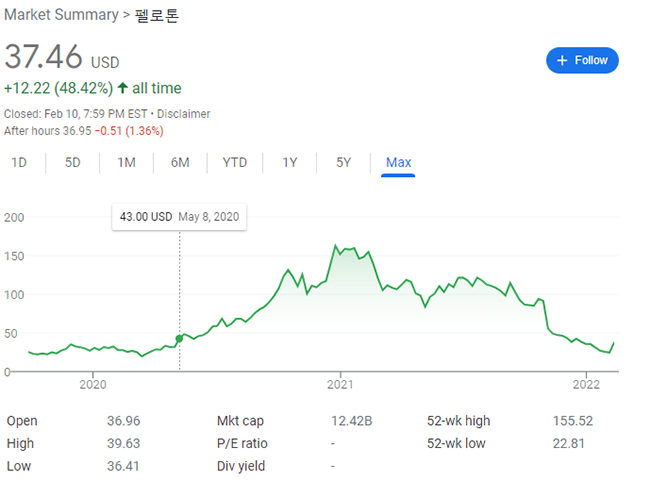The image size is (650, 481).
Task: Click the chart peak near 150 level
Action: pos(335,245)
